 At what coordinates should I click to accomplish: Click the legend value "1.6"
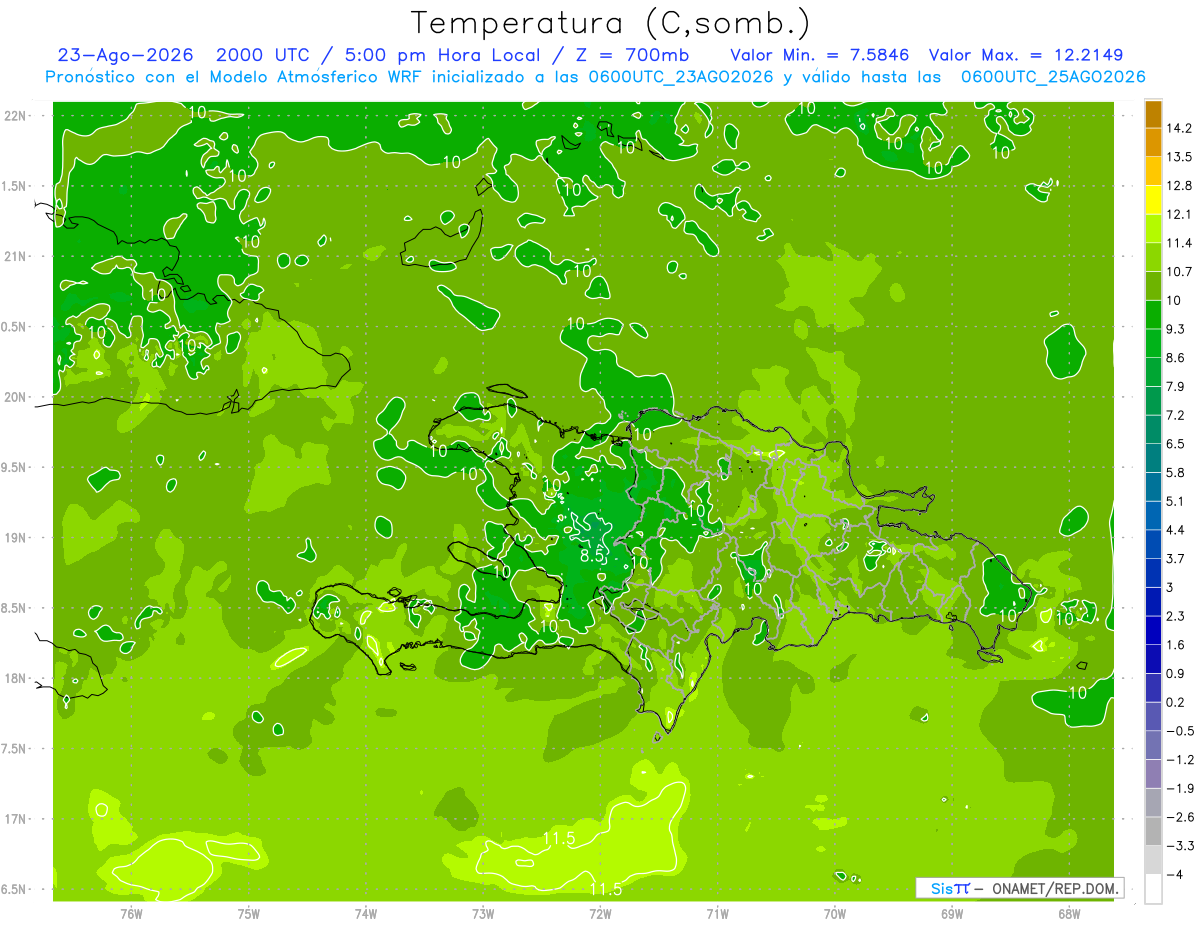point(1178,645)
